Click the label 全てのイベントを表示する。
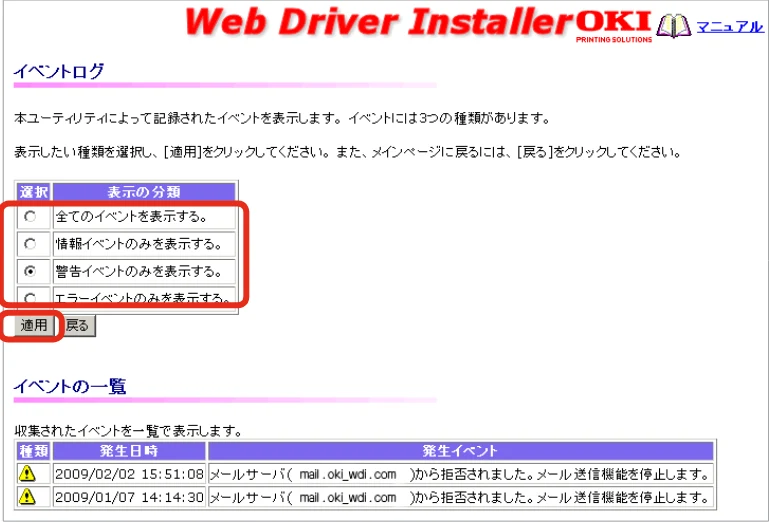769x522 pixels. 131,216
